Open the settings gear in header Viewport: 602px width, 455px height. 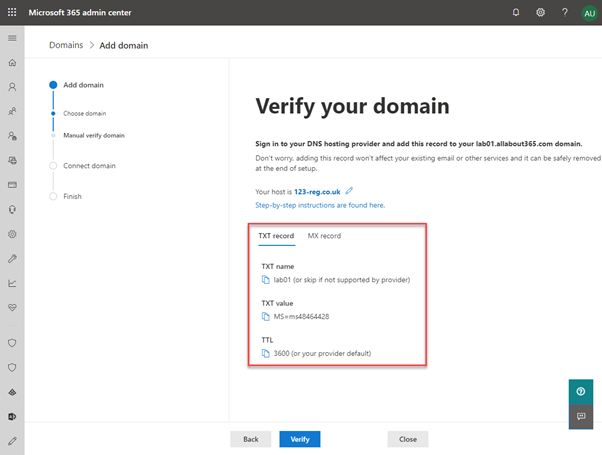540,12
